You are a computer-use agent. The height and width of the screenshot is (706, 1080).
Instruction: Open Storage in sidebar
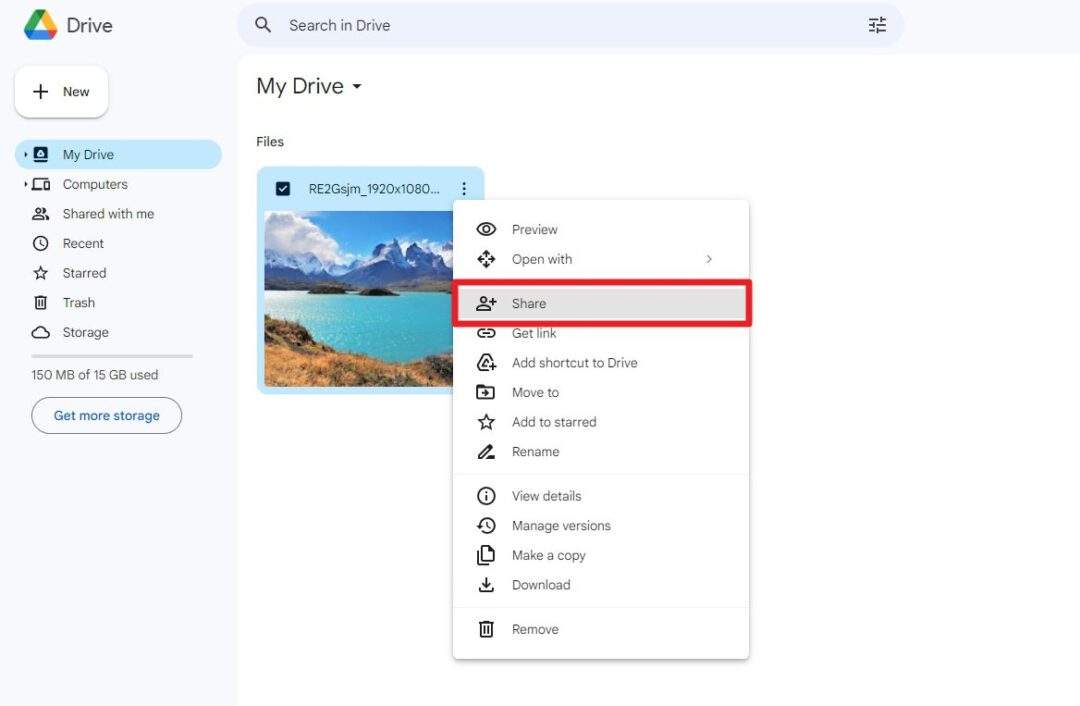(x=118, y=332)
